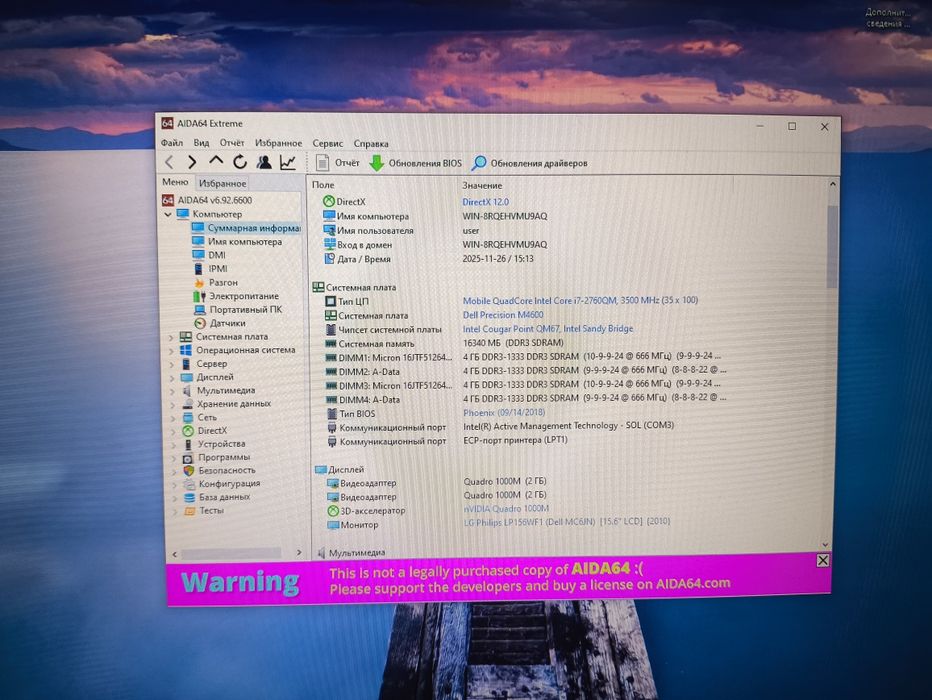
Task: Open the Сервис menu
Action: 328,143
